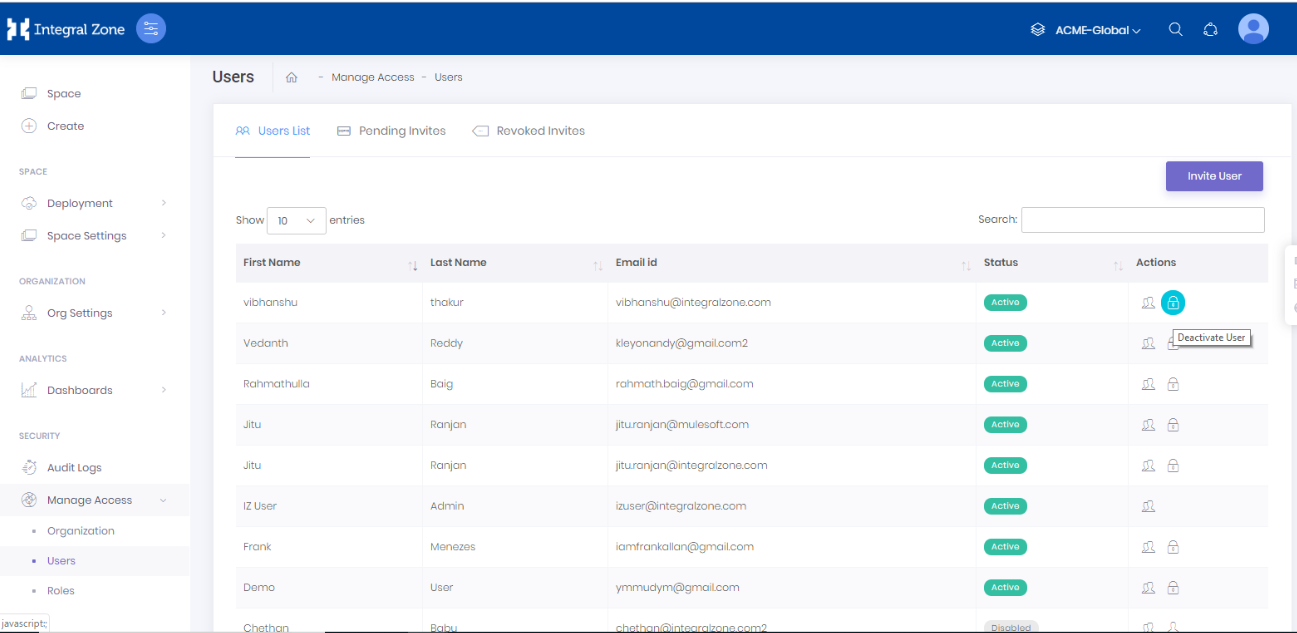Click roles icon for Vedanth Reddy

[x=1148, y=343]
